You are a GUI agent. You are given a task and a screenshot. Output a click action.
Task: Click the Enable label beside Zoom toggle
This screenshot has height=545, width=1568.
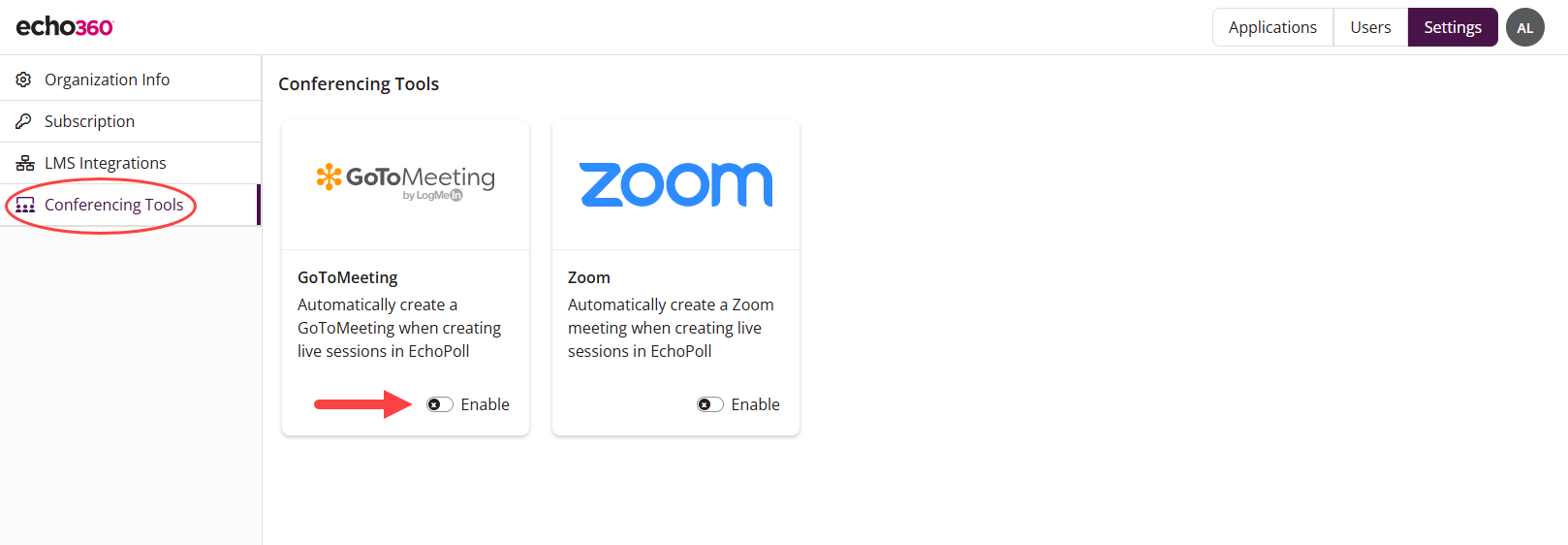coord(755,404)
